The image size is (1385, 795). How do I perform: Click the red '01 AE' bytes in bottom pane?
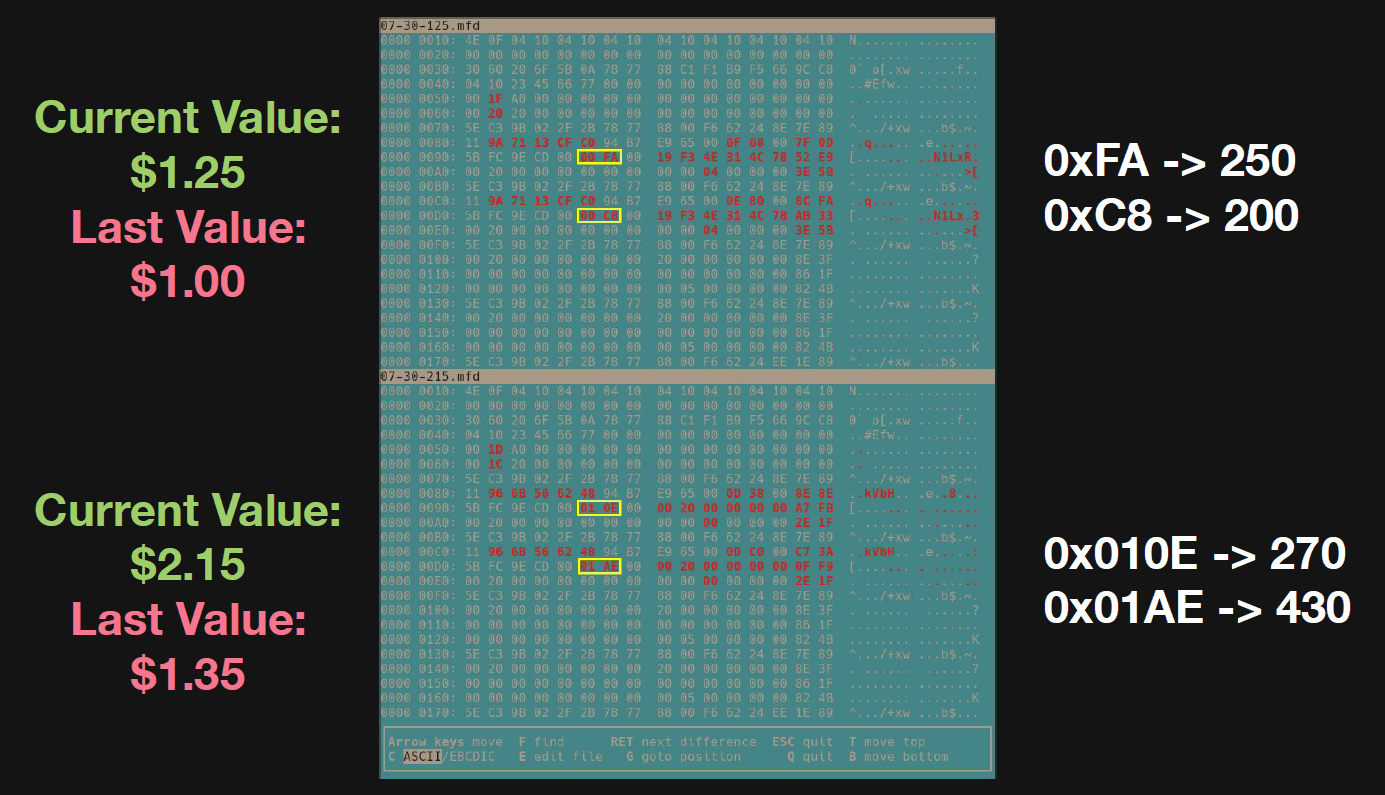[x=600, y=566]
